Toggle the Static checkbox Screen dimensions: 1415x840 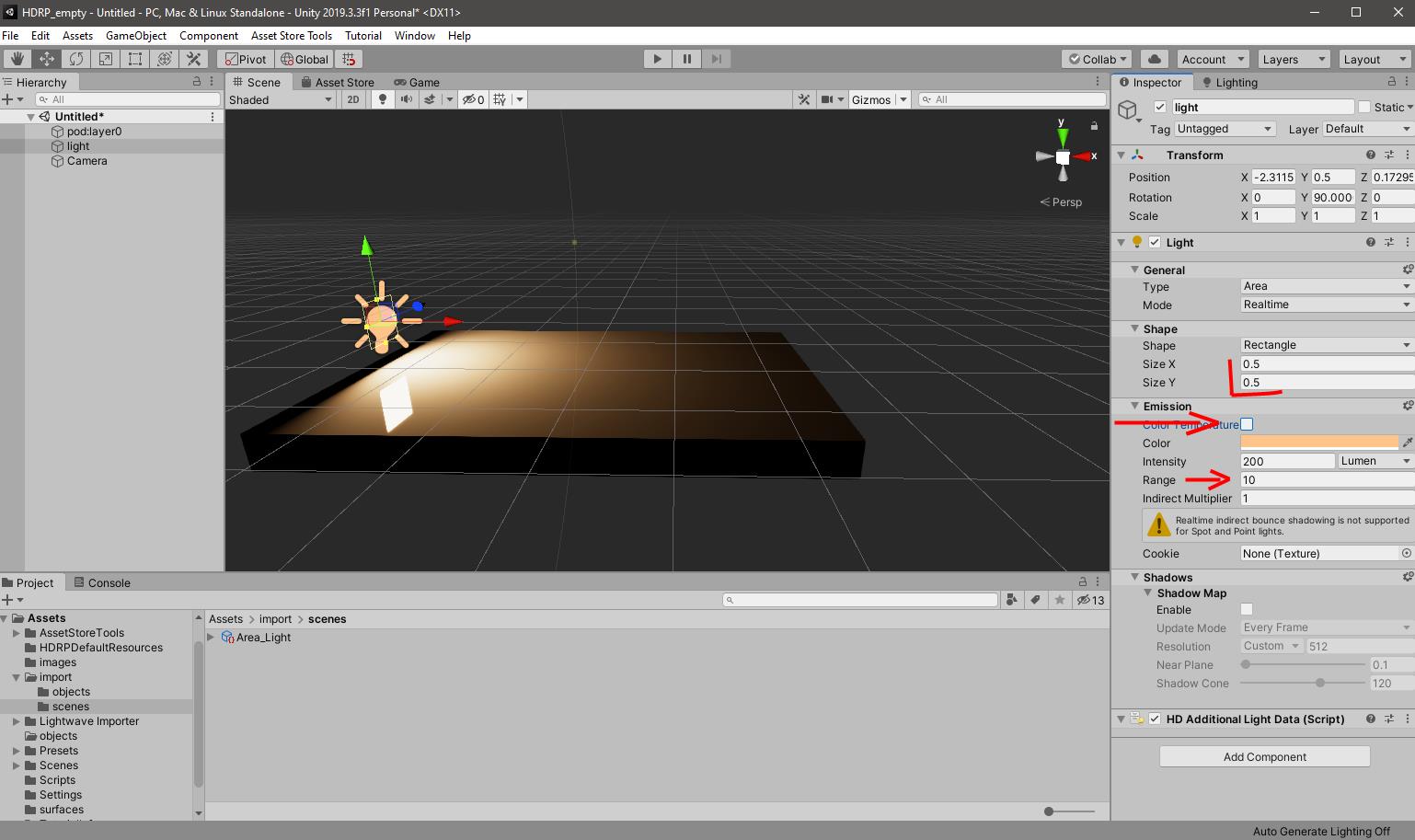pyautogui.click(x=1364, y=107)
